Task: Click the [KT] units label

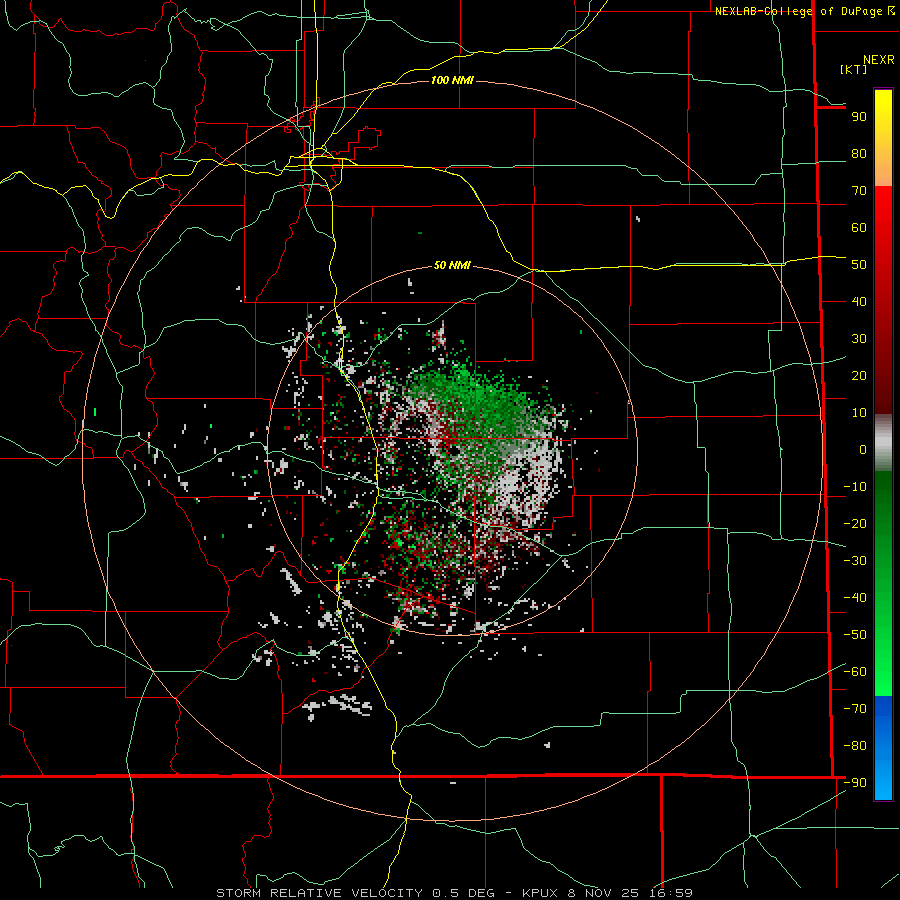Action: 854,69
